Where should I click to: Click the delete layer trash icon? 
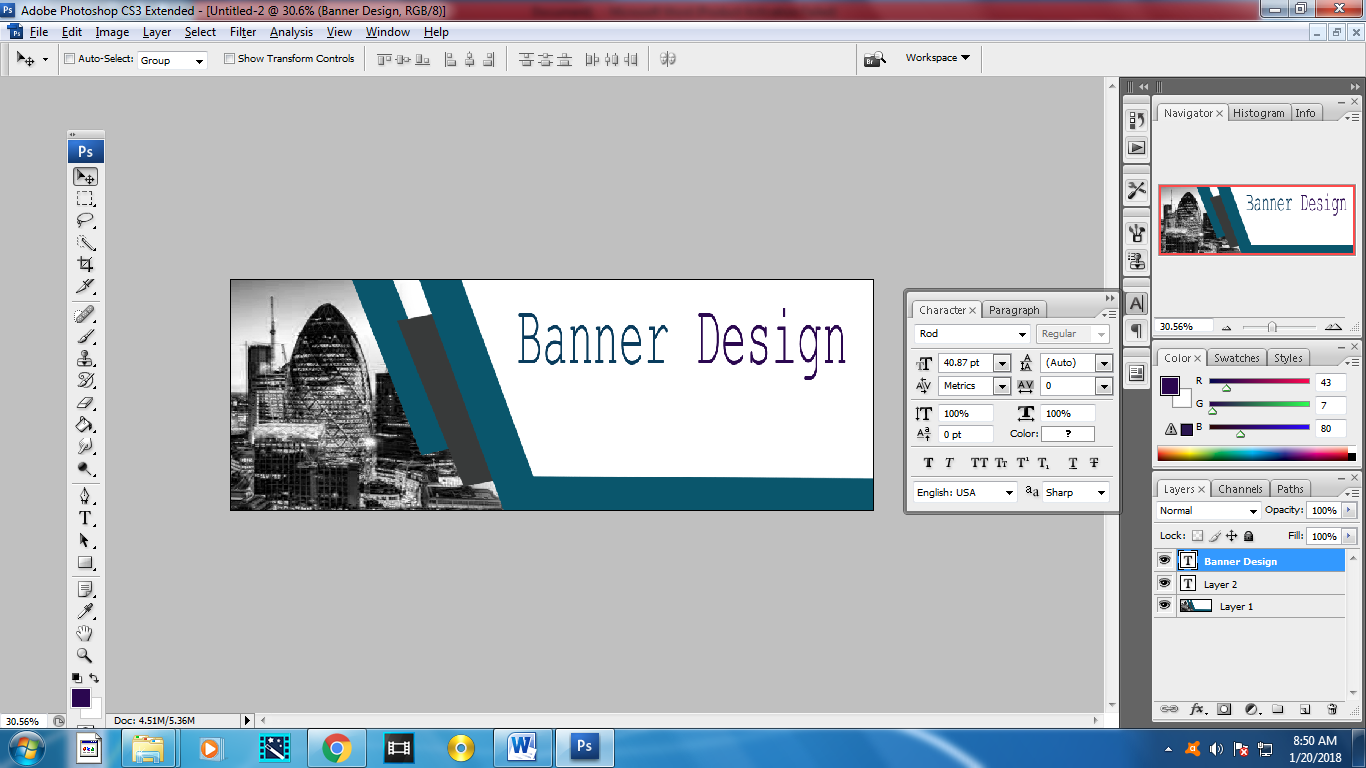(x=1332, y=709)
